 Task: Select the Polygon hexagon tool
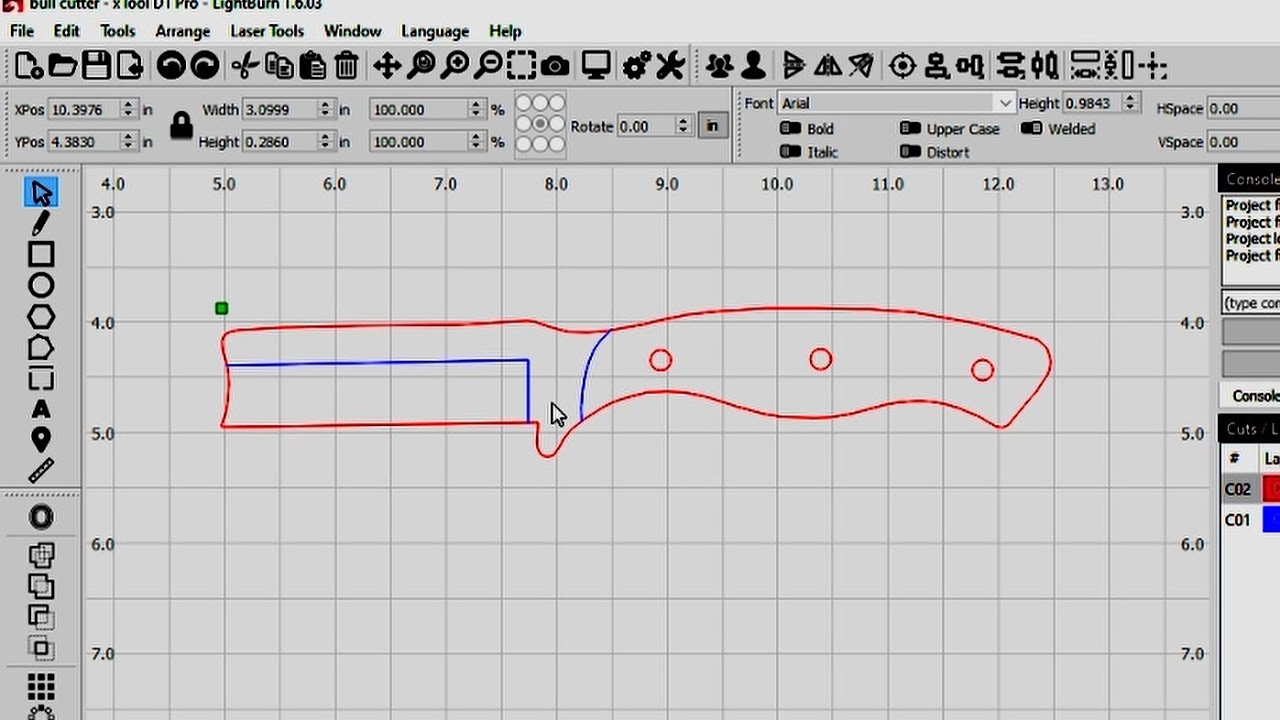[41, 316]
